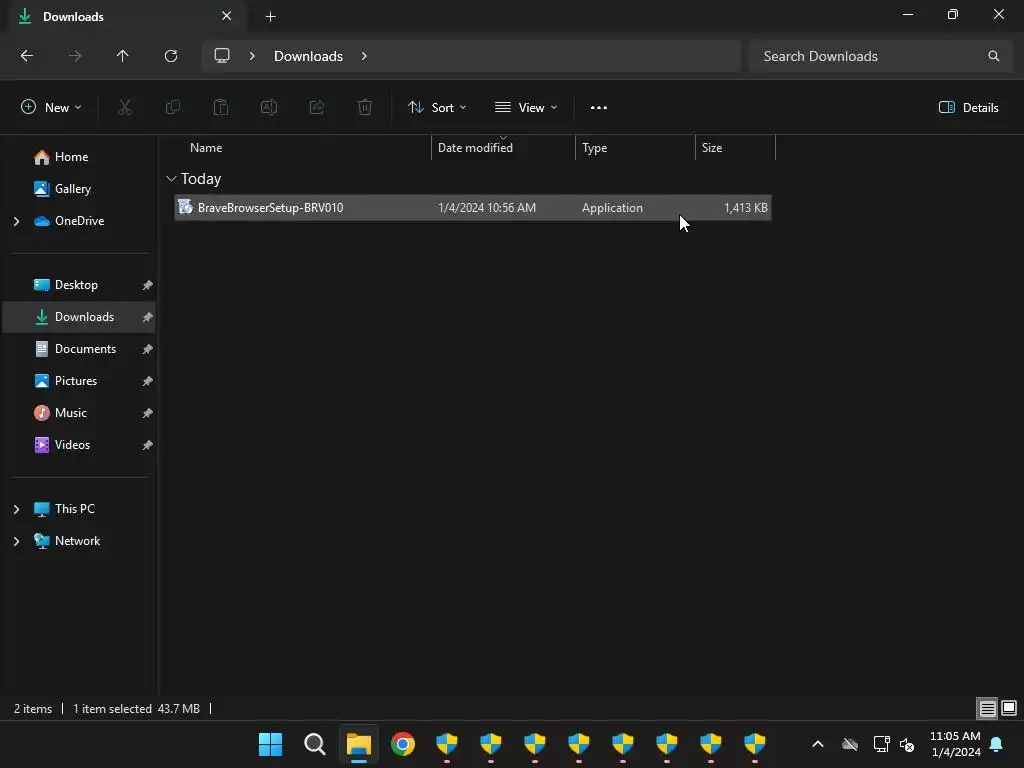This screenshot has width=1024, height=768.
Task: Expand the This PC tree node
Action: tap(16, 509)
